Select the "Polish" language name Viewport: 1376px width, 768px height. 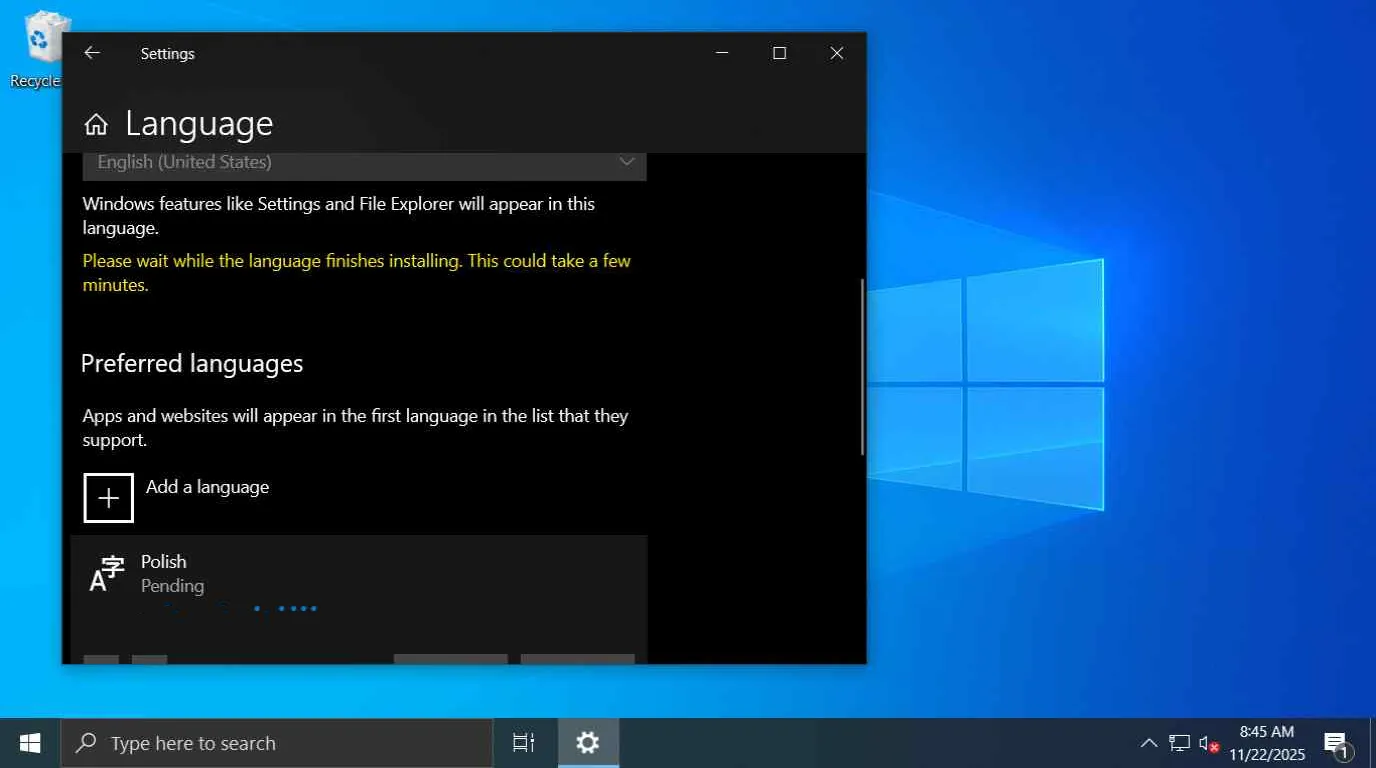(164, 562)
